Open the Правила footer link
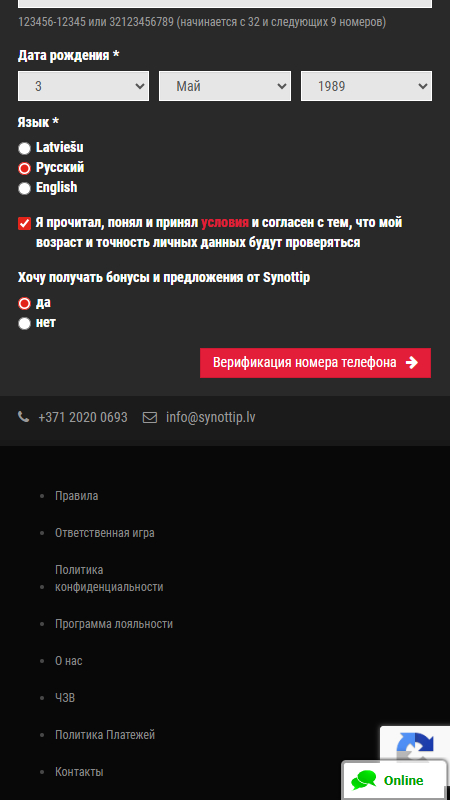 coord(77,496)
